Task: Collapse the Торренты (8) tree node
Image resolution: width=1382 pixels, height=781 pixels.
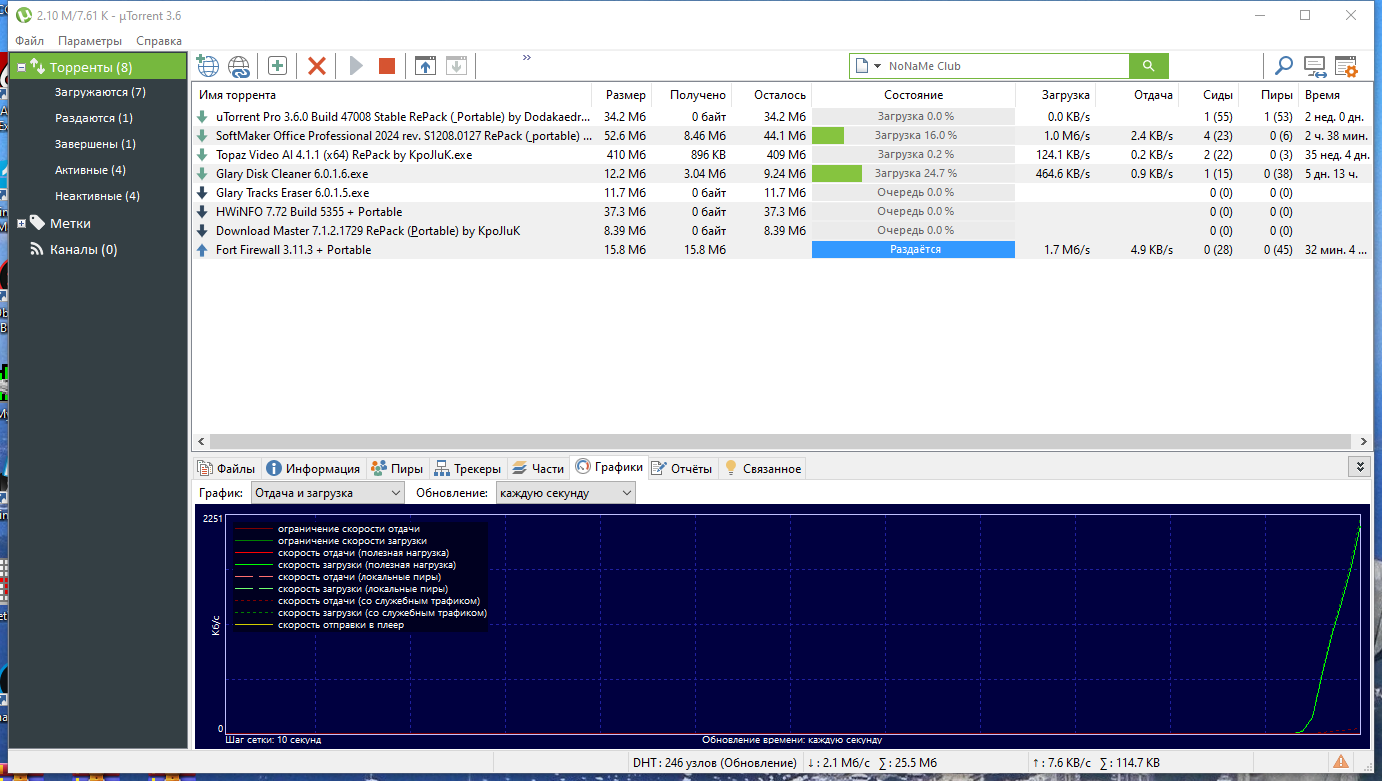Action: click(x=21, y=68)
